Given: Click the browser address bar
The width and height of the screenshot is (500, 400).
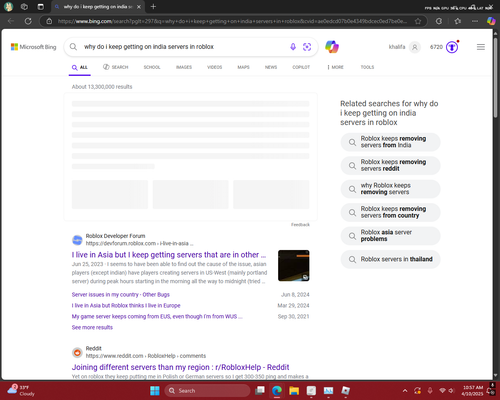Looking at the screenshot, I should click(x=232, y=21).
